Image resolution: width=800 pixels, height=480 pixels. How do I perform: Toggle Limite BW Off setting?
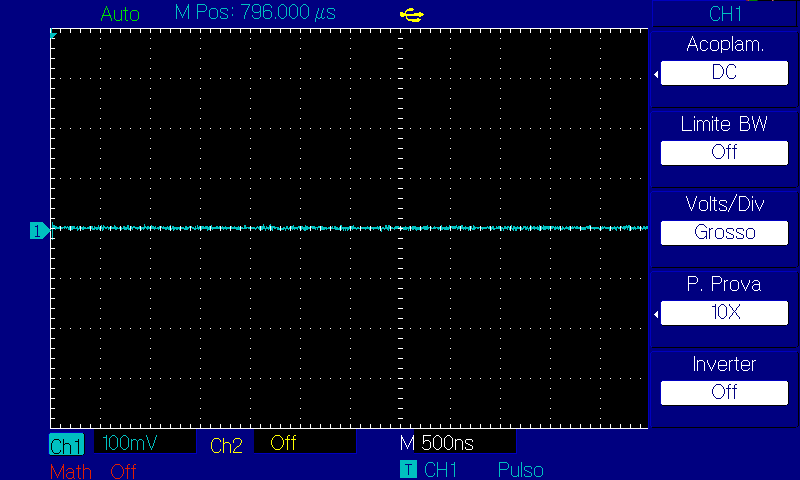pos(724,153)
